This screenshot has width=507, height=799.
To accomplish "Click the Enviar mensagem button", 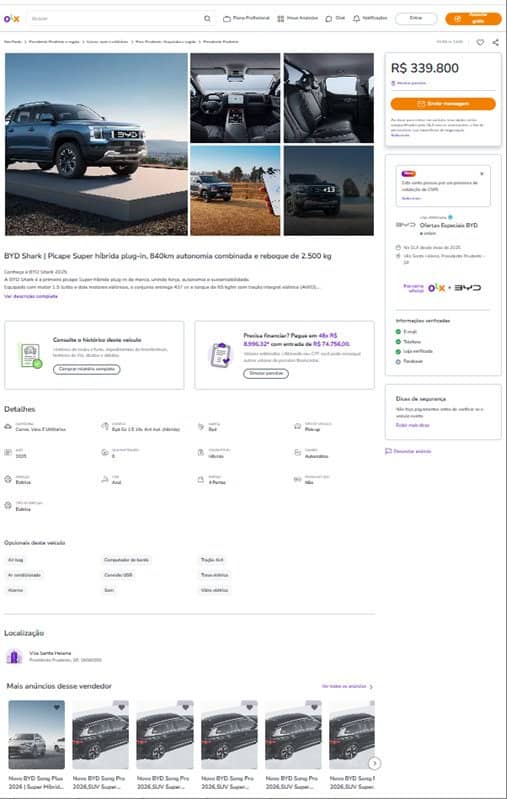I will pyautogui.click(x=443, y=104).
